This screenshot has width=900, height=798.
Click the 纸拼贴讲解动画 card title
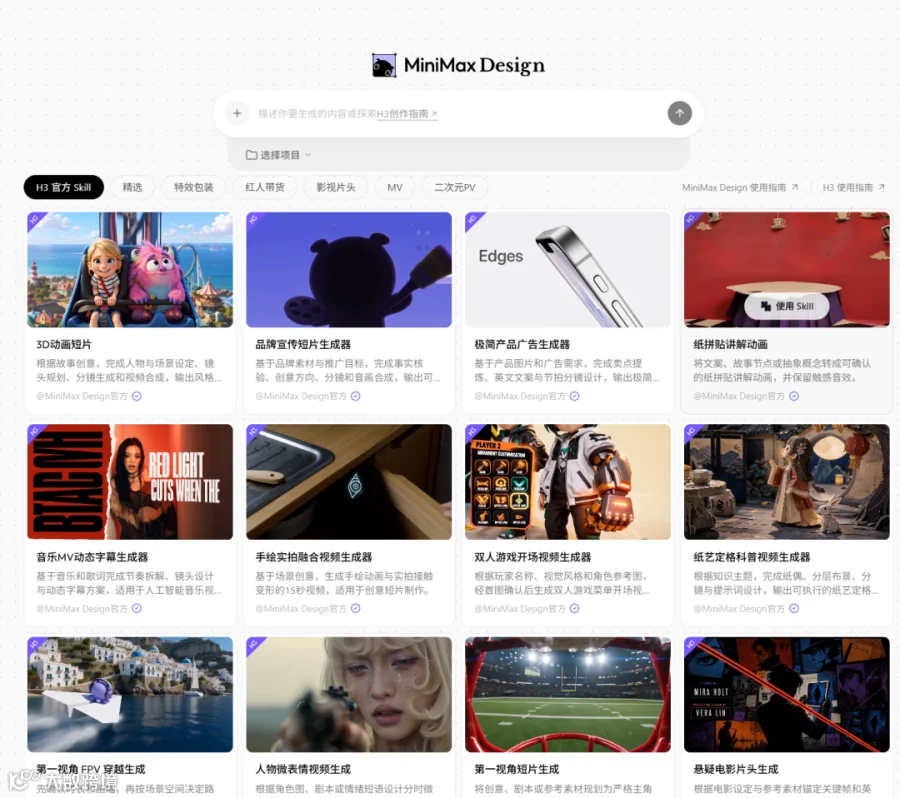731,344
